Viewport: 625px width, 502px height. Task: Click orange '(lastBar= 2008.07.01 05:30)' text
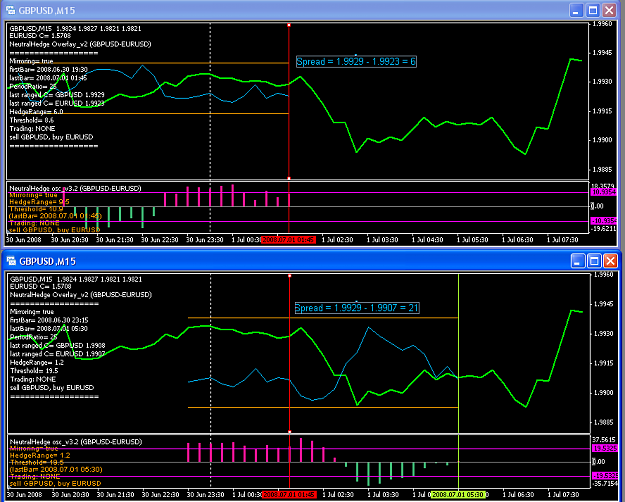point(56,470)
